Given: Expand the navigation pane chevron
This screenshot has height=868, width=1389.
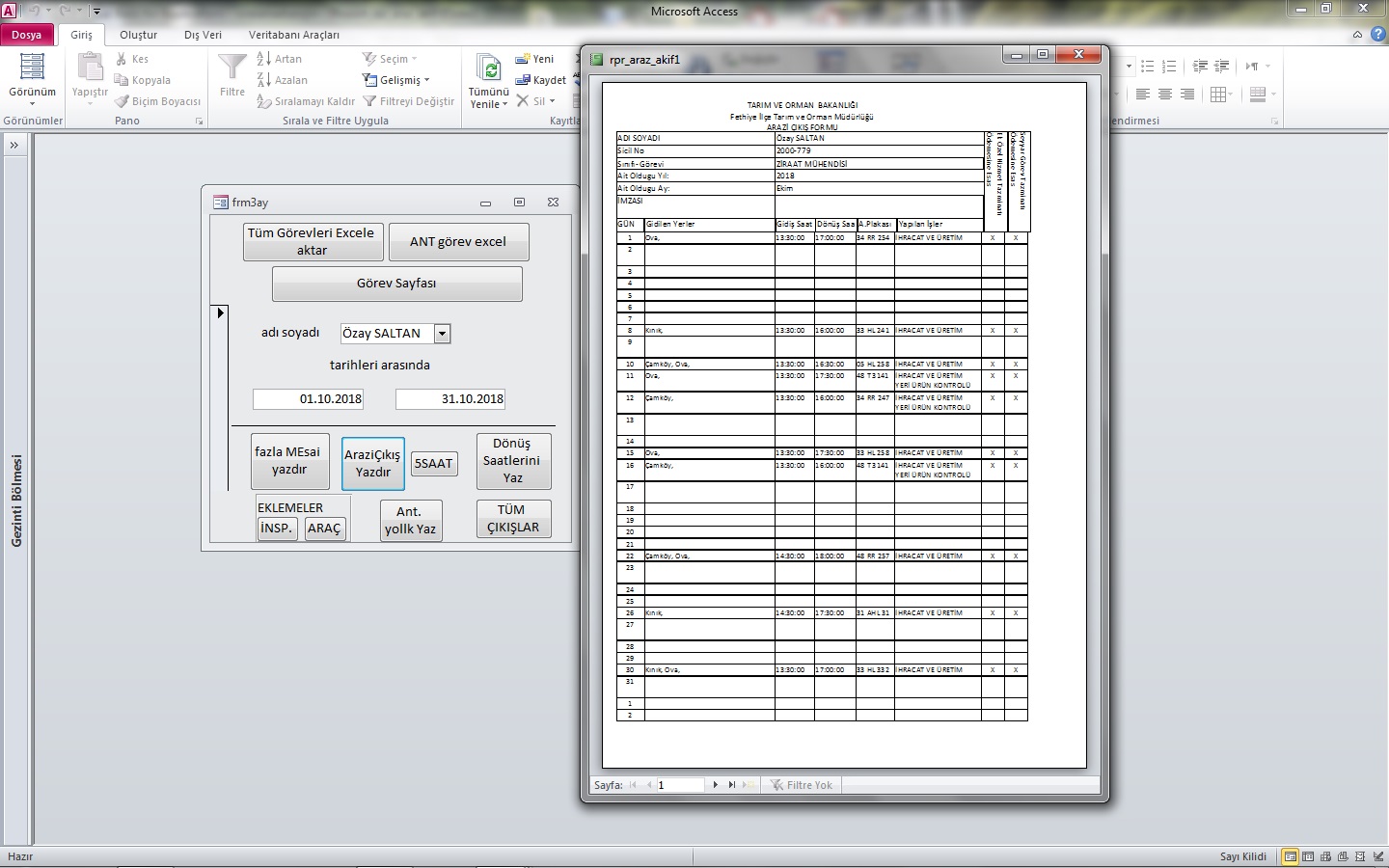Looking at the screenshot, I should 14,145.
